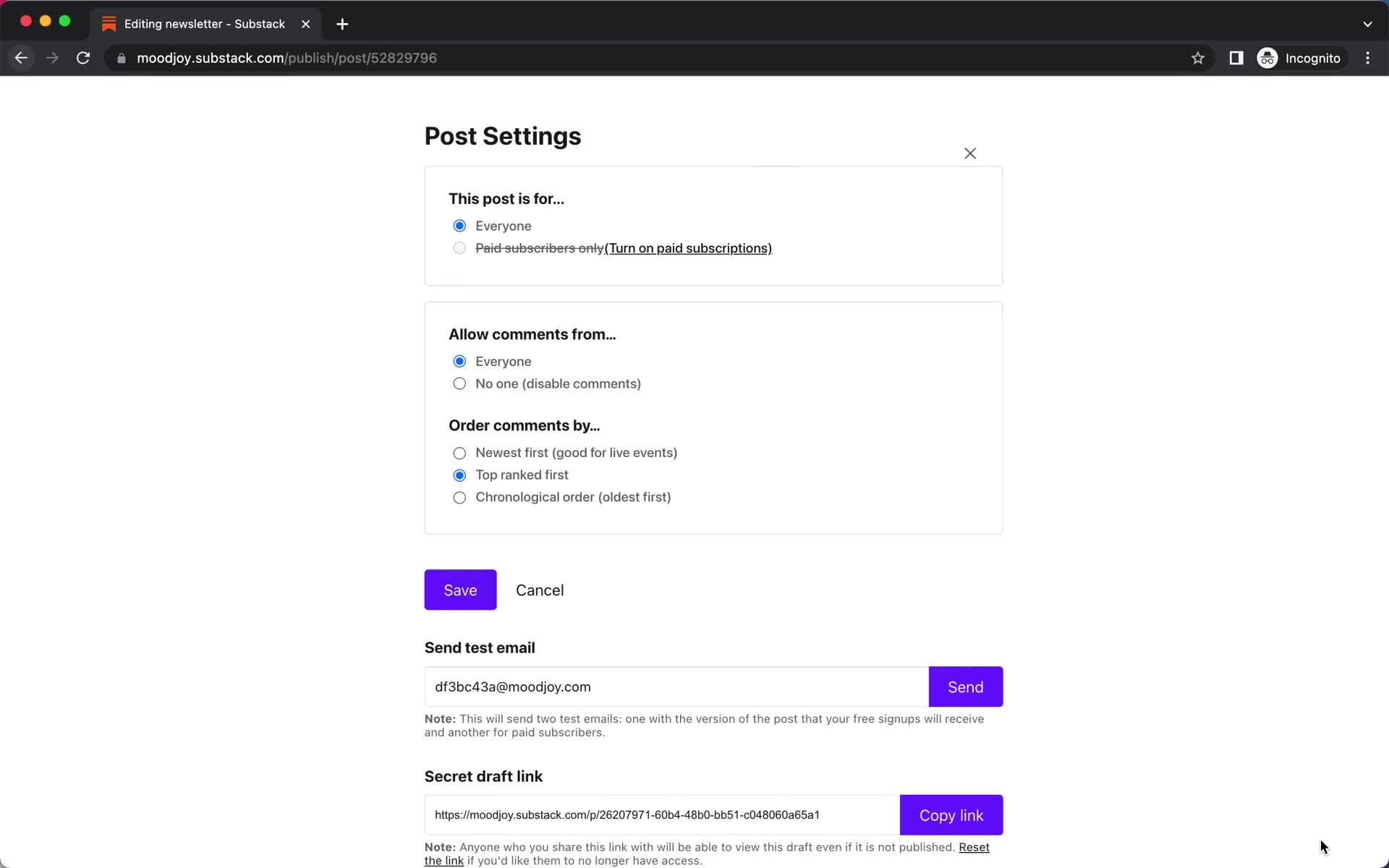Click the test email address input field
1389x868 pixels.
pos(675,686)
